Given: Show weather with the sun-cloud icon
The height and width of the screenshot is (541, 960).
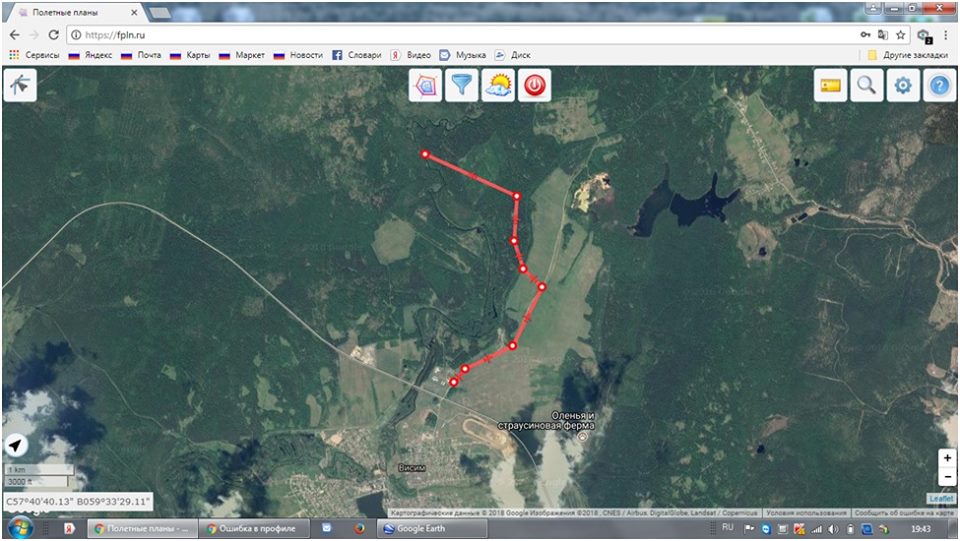Looking at the screenshot, I should coord(498,86).
